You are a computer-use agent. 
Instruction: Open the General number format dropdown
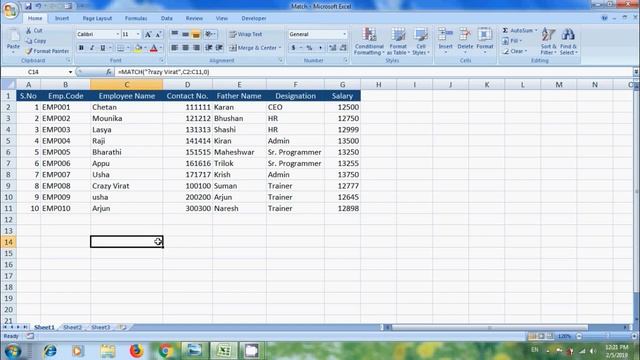point(344,34)
